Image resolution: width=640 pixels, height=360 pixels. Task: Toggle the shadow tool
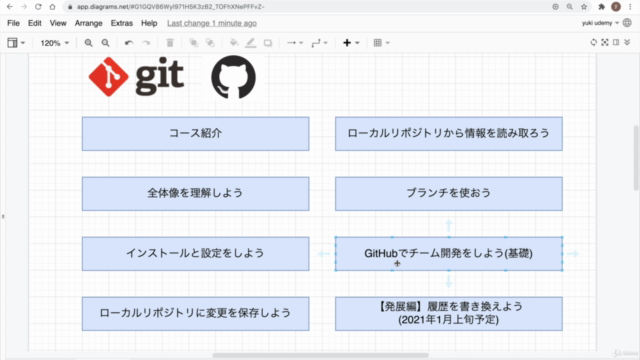click(x=268, y=43)
